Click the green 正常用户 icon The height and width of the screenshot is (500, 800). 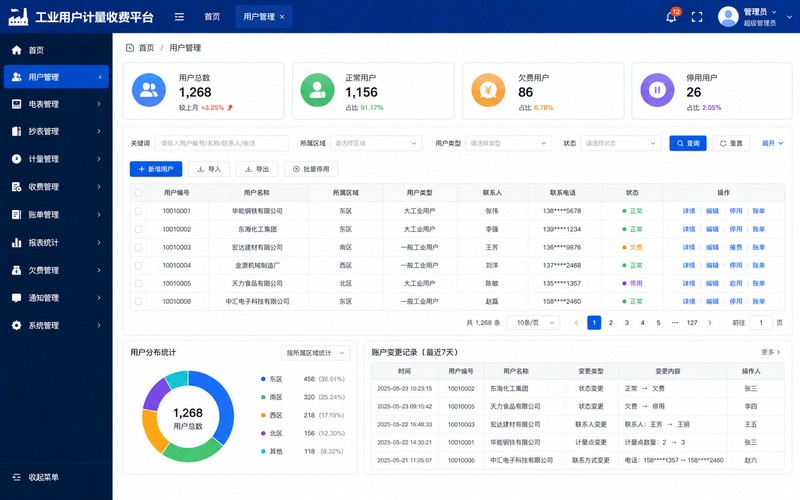click(x=317, y=90)
